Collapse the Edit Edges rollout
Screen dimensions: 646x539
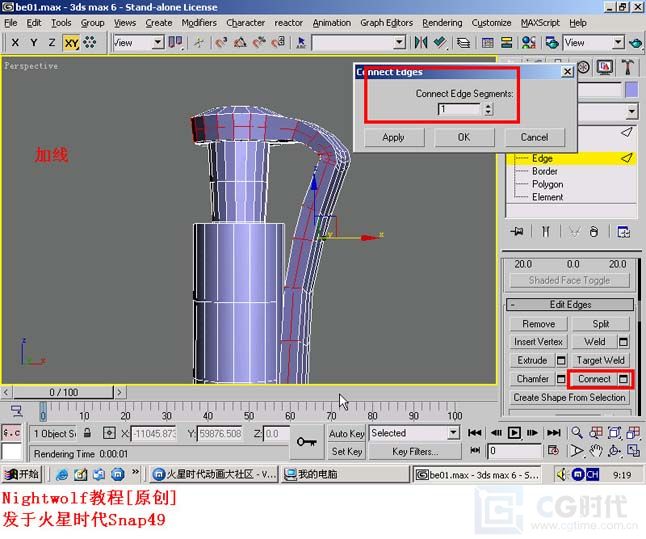(570, 305)
